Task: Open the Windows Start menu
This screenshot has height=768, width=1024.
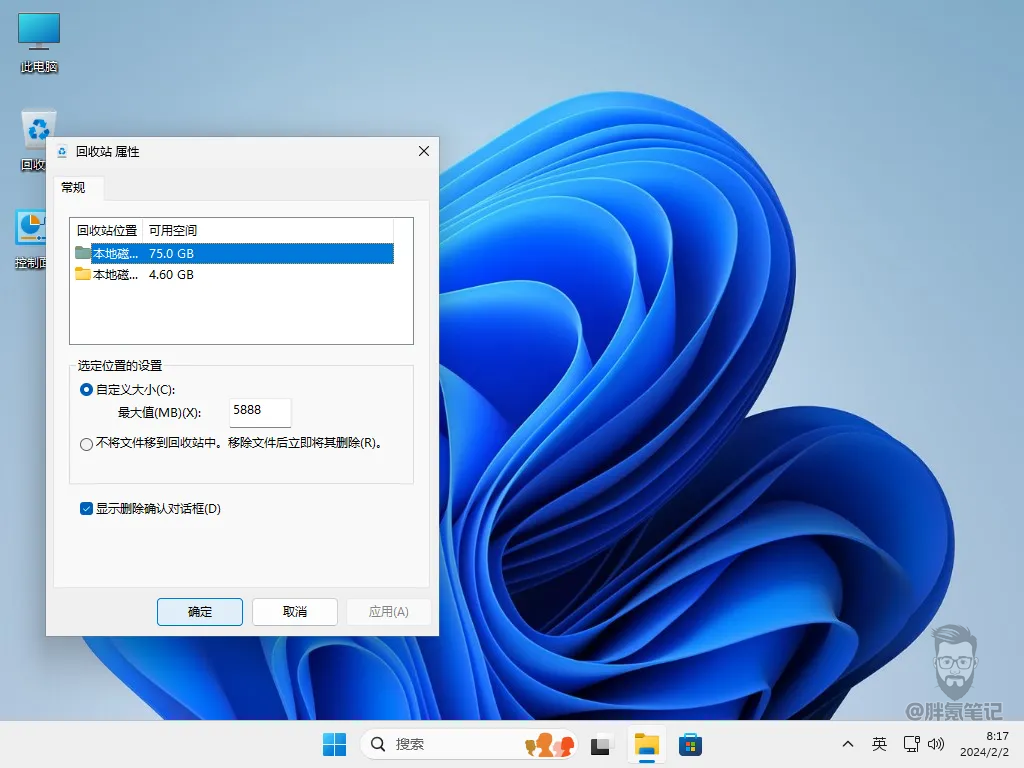Action: point(334,744)
